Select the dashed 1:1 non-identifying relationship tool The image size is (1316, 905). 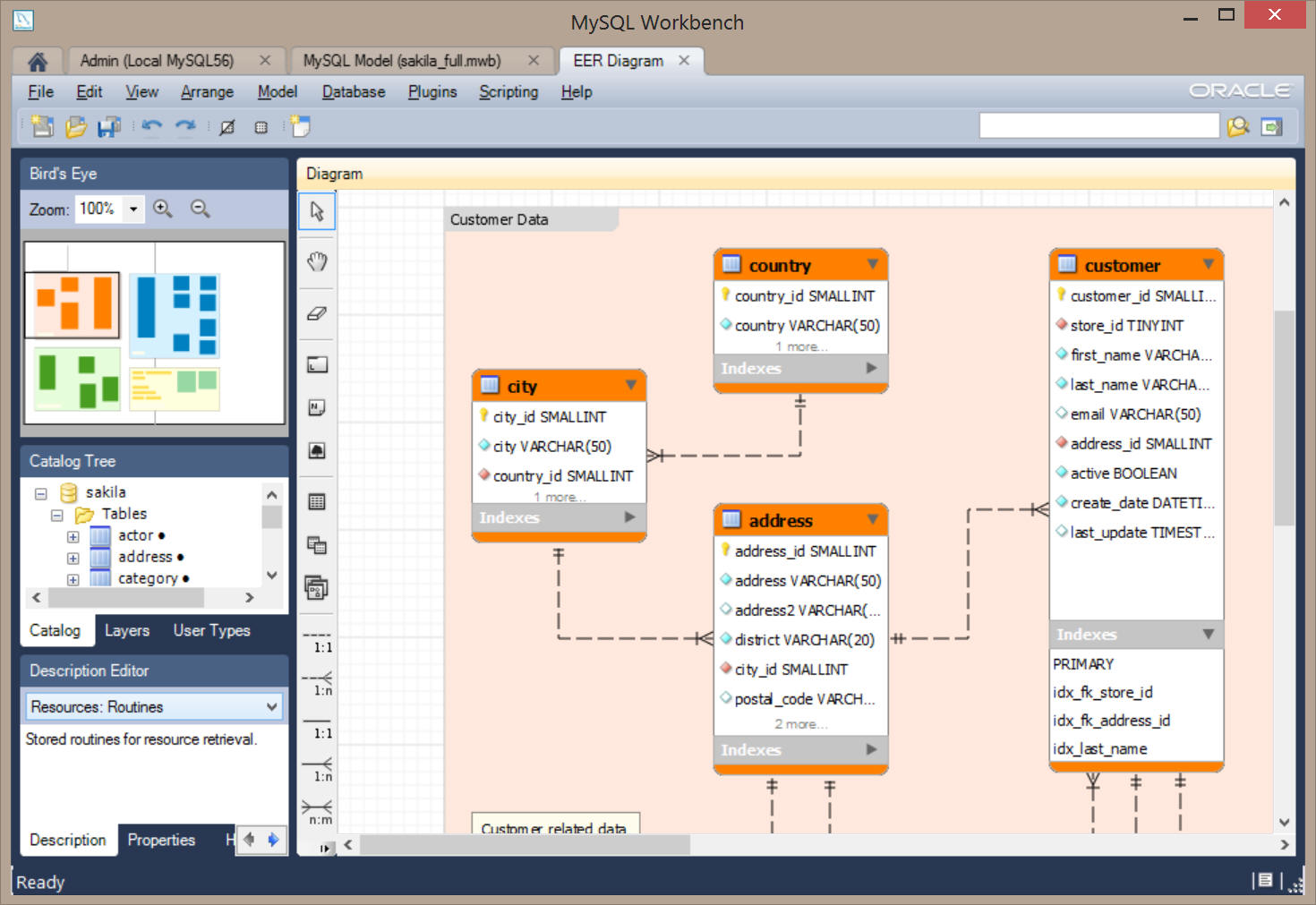coord(317,642)
